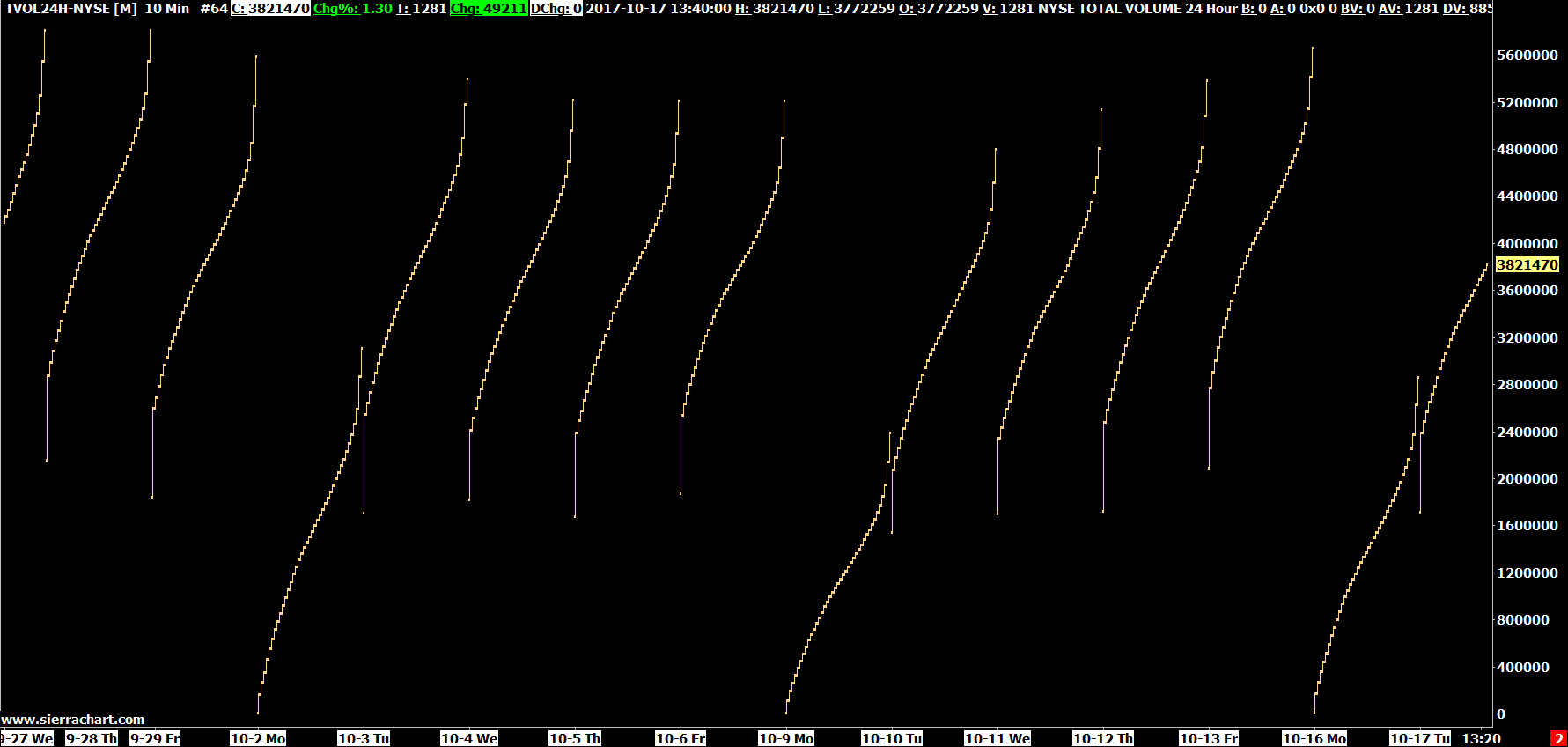Select the 400000 scale value
The height and width of the screenshot is (747, 1568).
click(x=1523, y=667)
